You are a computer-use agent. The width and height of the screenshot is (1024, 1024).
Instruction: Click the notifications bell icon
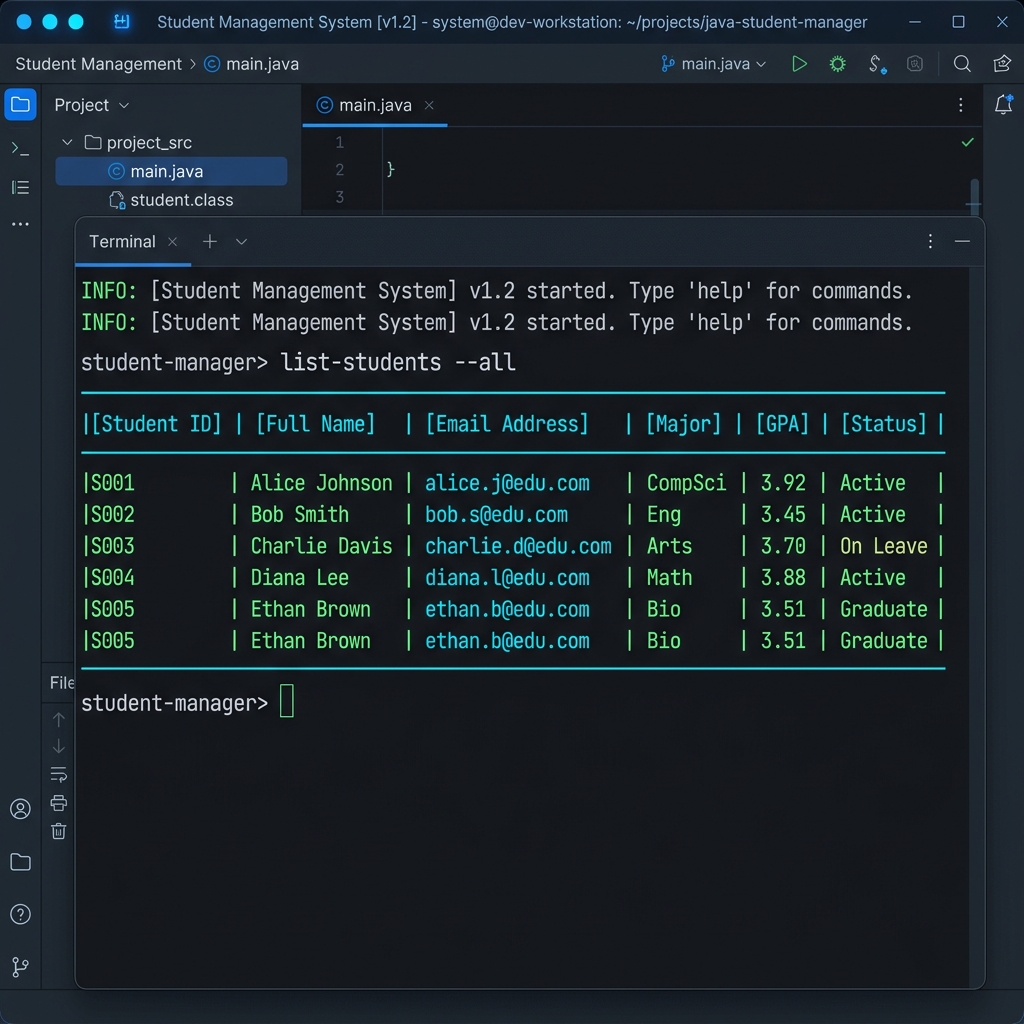[x=1003, y=104]
